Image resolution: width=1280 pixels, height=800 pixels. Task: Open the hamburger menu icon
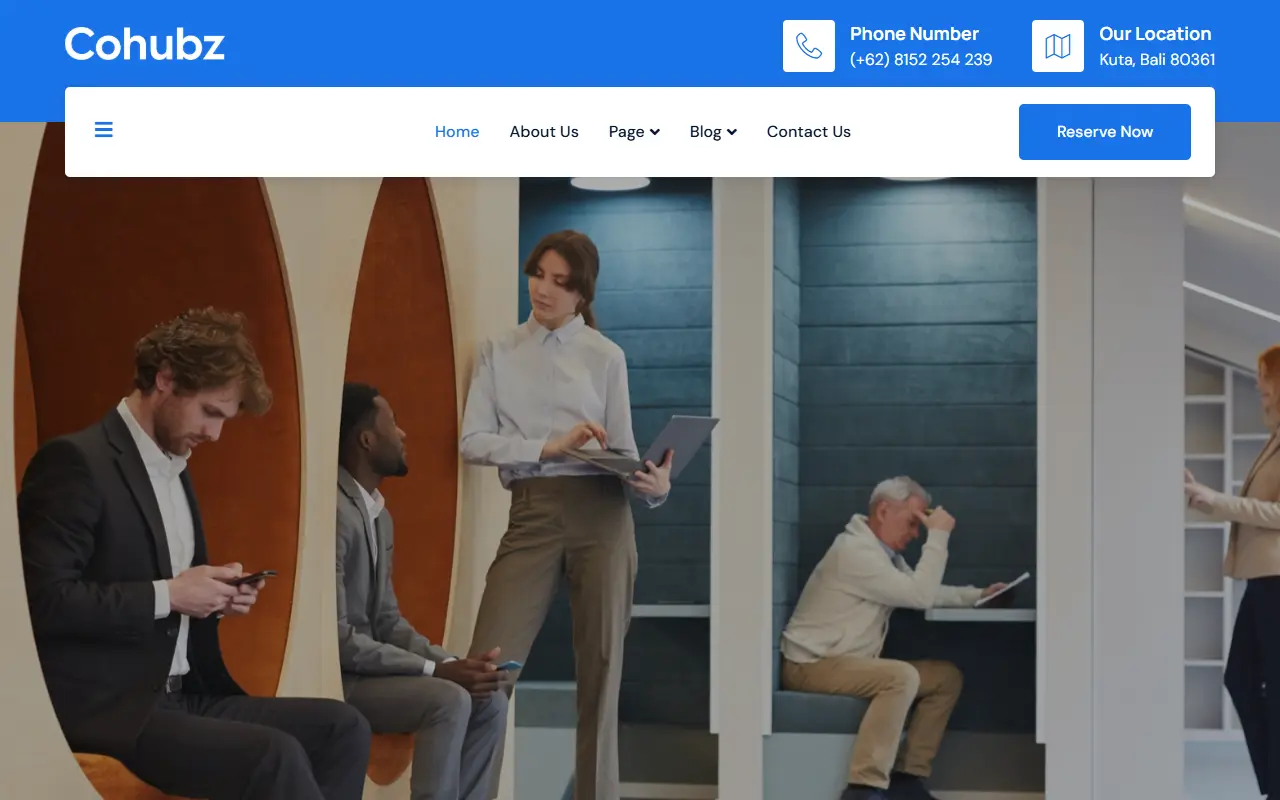(104, 130)
